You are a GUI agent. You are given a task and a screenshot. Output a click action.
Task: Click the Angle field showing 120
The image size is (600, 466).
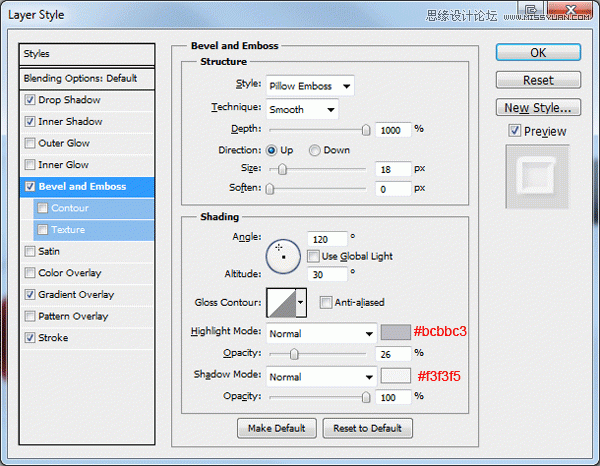(328, 240)
